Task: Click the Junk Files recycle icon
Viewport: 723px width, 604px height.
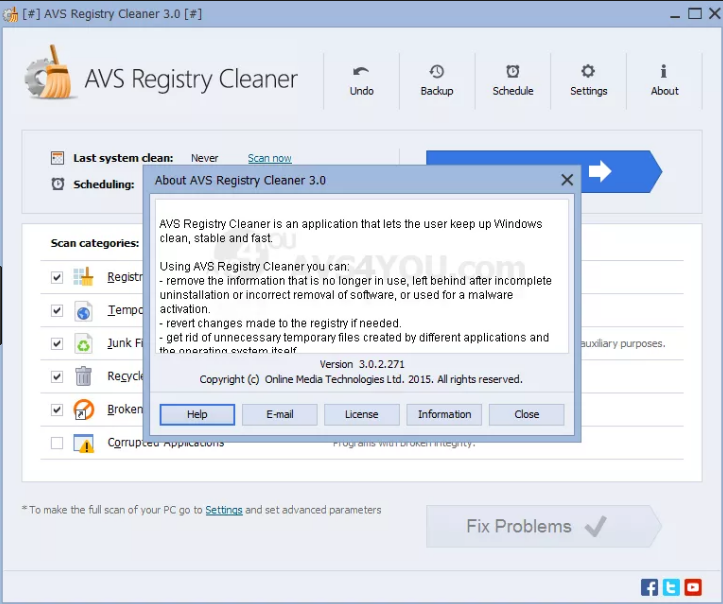Action: tap(83, 344)
